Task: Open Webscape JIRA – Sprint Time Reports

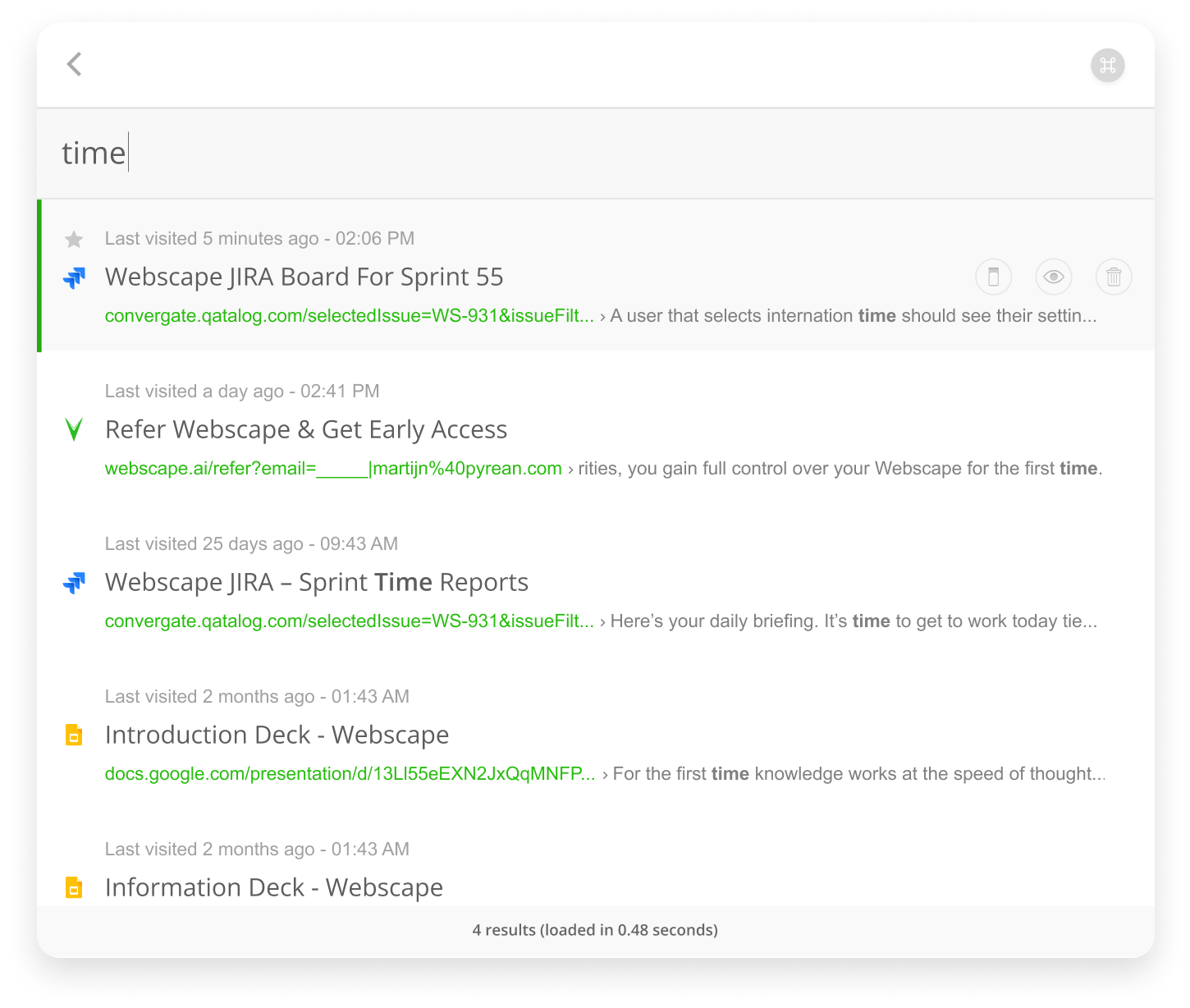Action: pyautogui.click(x=317, y=583)
